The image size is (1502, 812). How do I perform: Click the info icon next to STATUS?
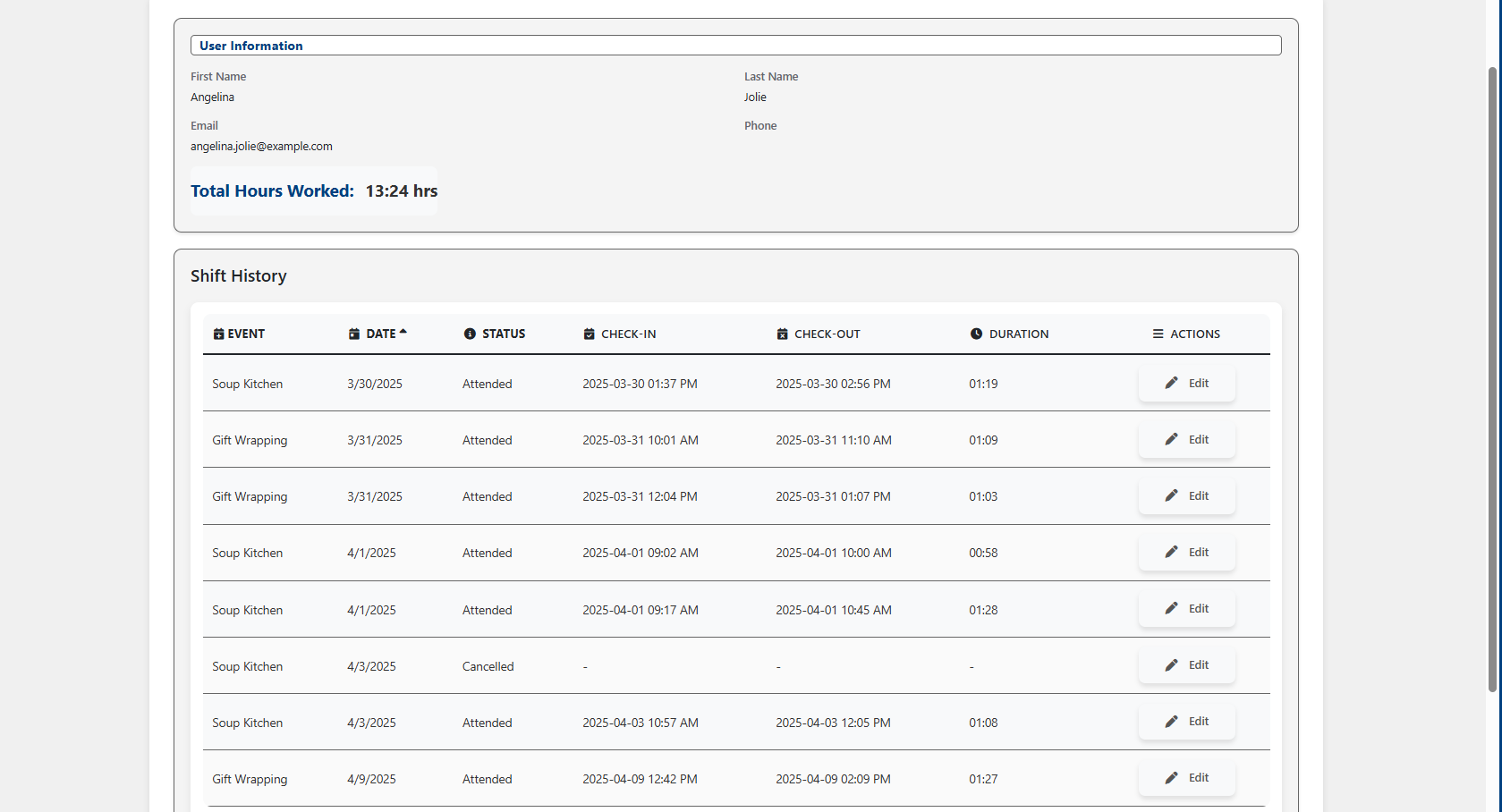click(471, 334)
